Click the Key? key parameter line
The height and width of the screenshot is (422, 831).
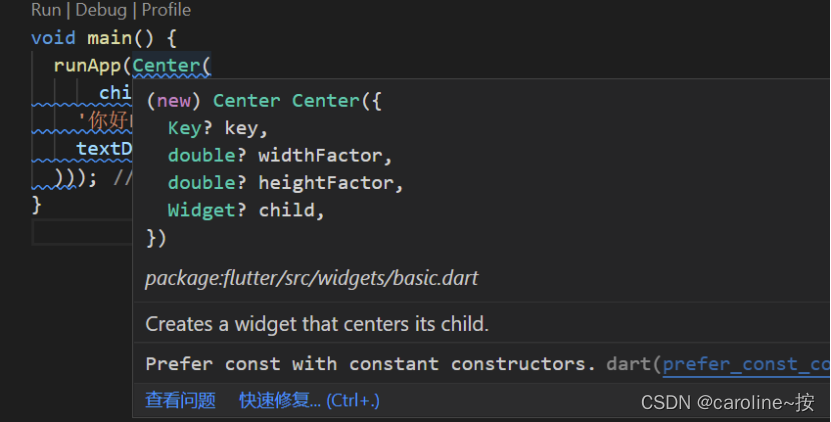click(x=218, y=128)
